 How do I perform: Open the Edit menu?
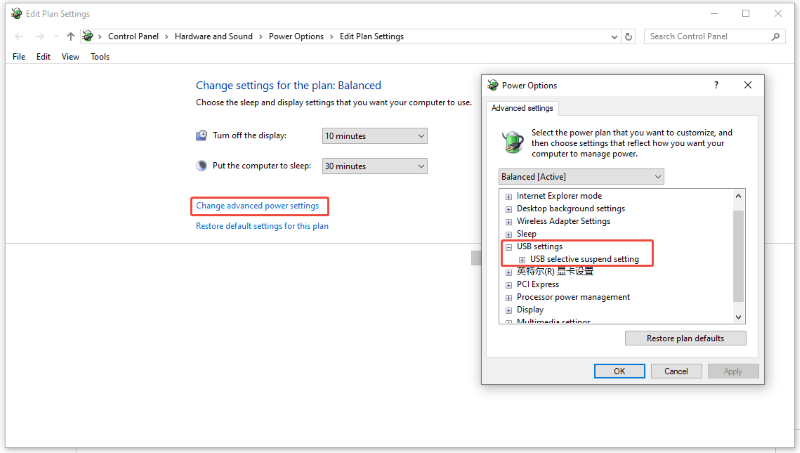click(43, 57)
